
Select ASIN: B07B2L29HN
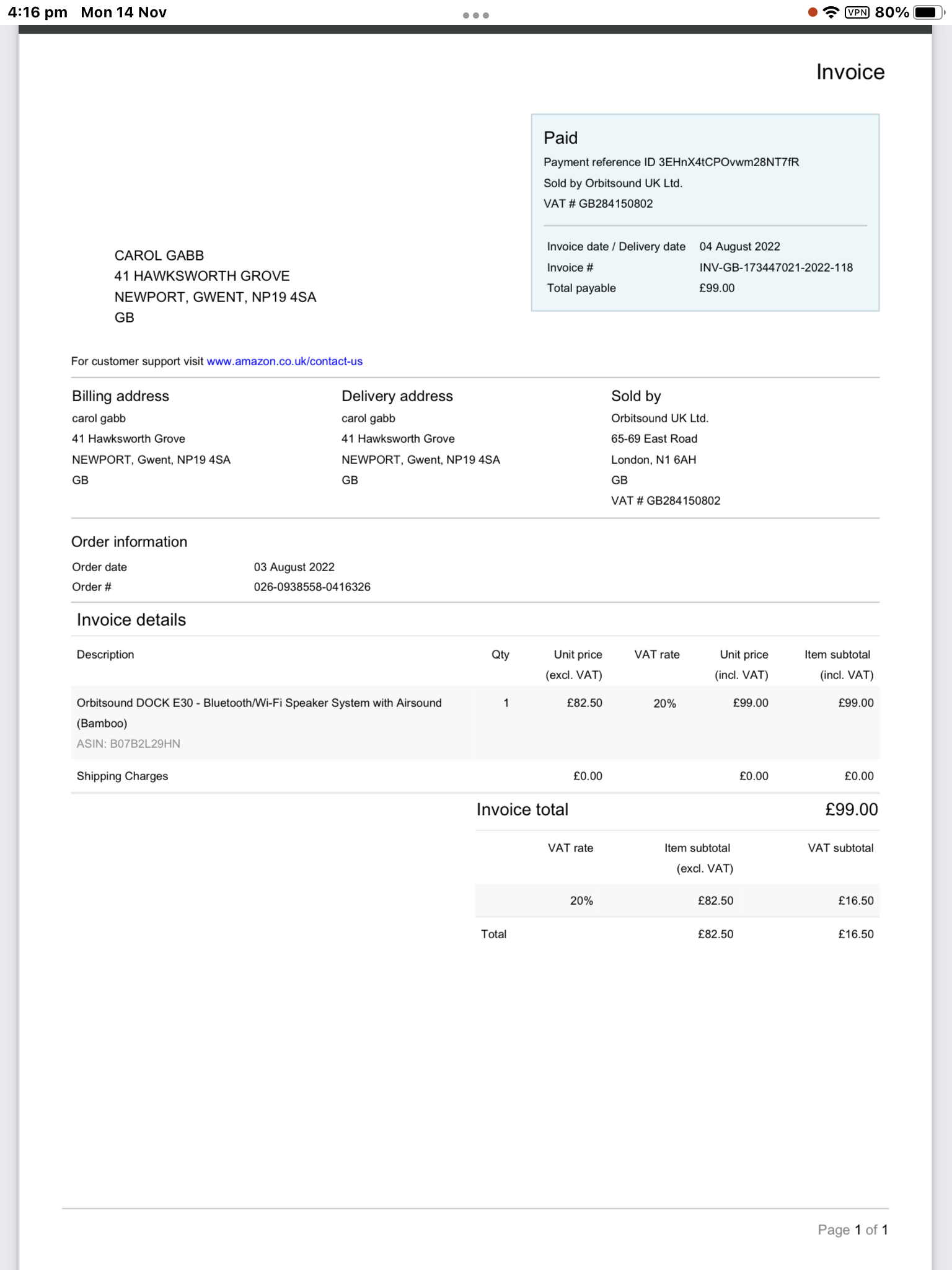(128, 744)
